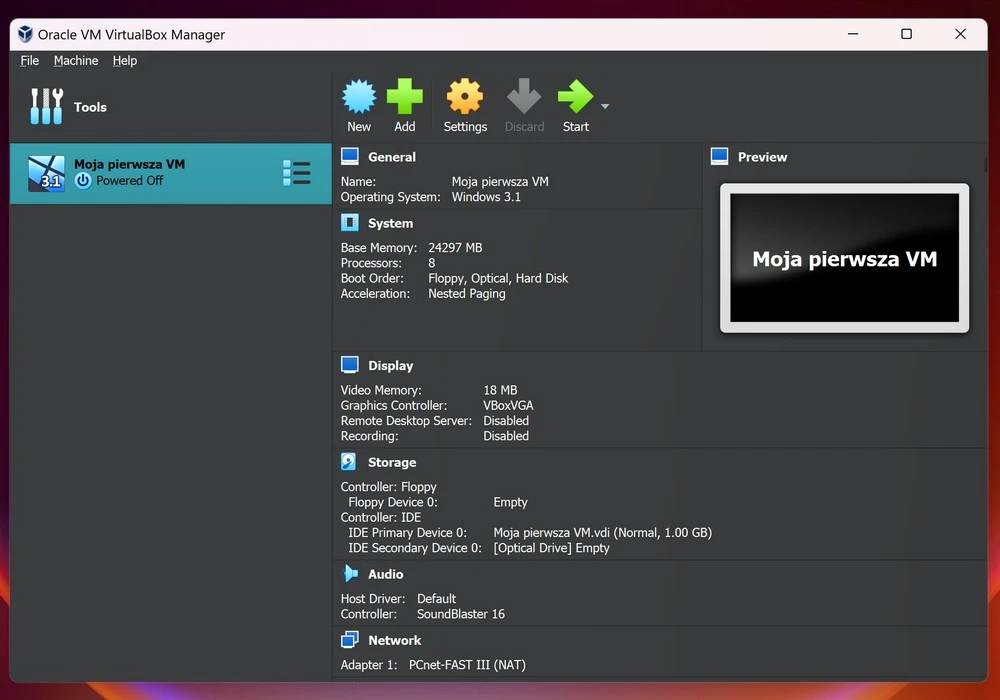This screenshot has width=1000, height=700.
Task: Click the New machine toolbar icon
Action: click(x=359, y=96)
